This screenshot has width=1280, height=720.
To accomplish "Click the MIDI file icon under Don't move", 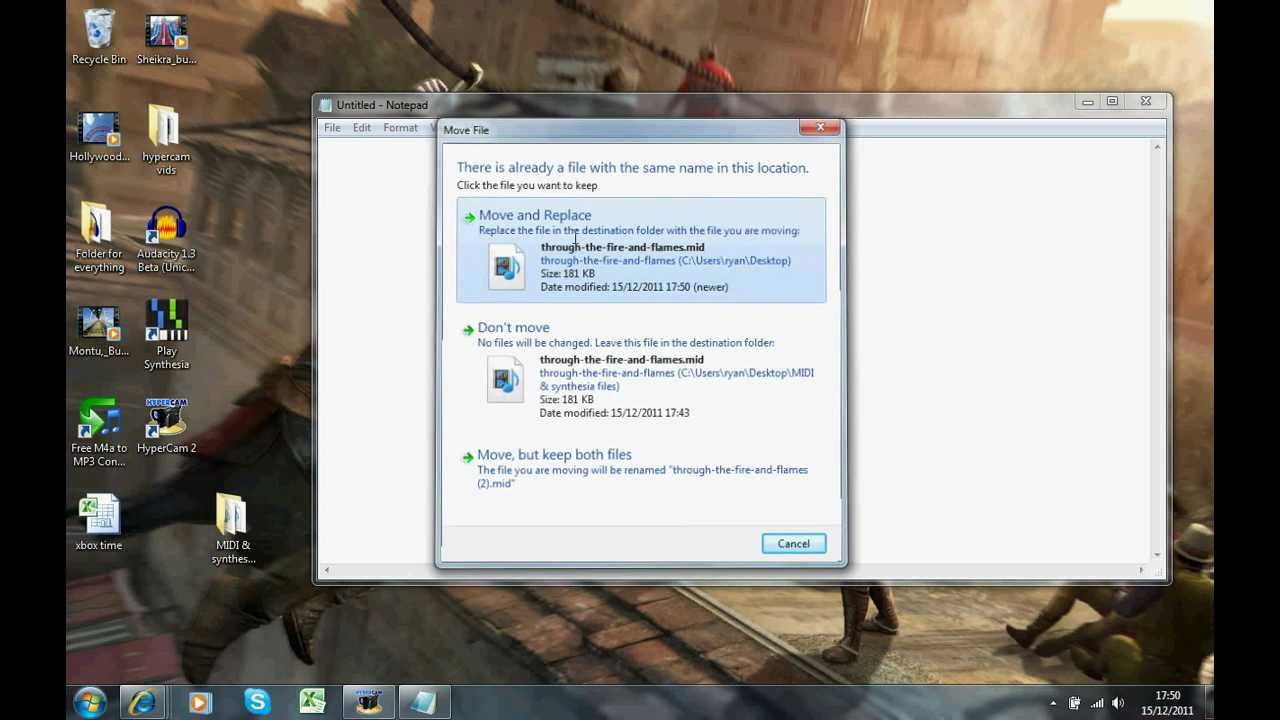I will [505, 380].
